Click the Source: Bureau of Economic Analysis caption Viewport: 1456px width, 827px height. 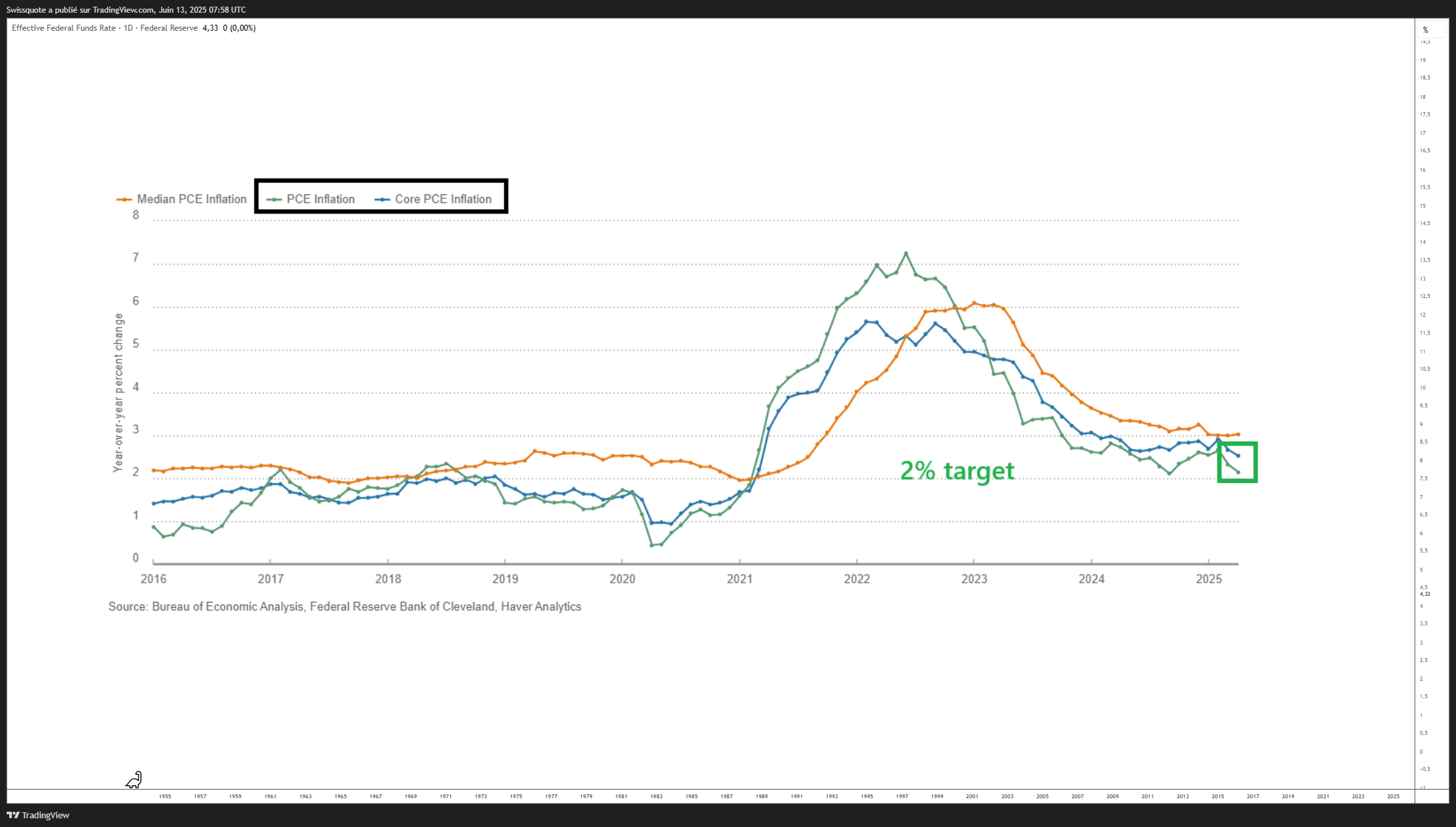click(345, 607)
